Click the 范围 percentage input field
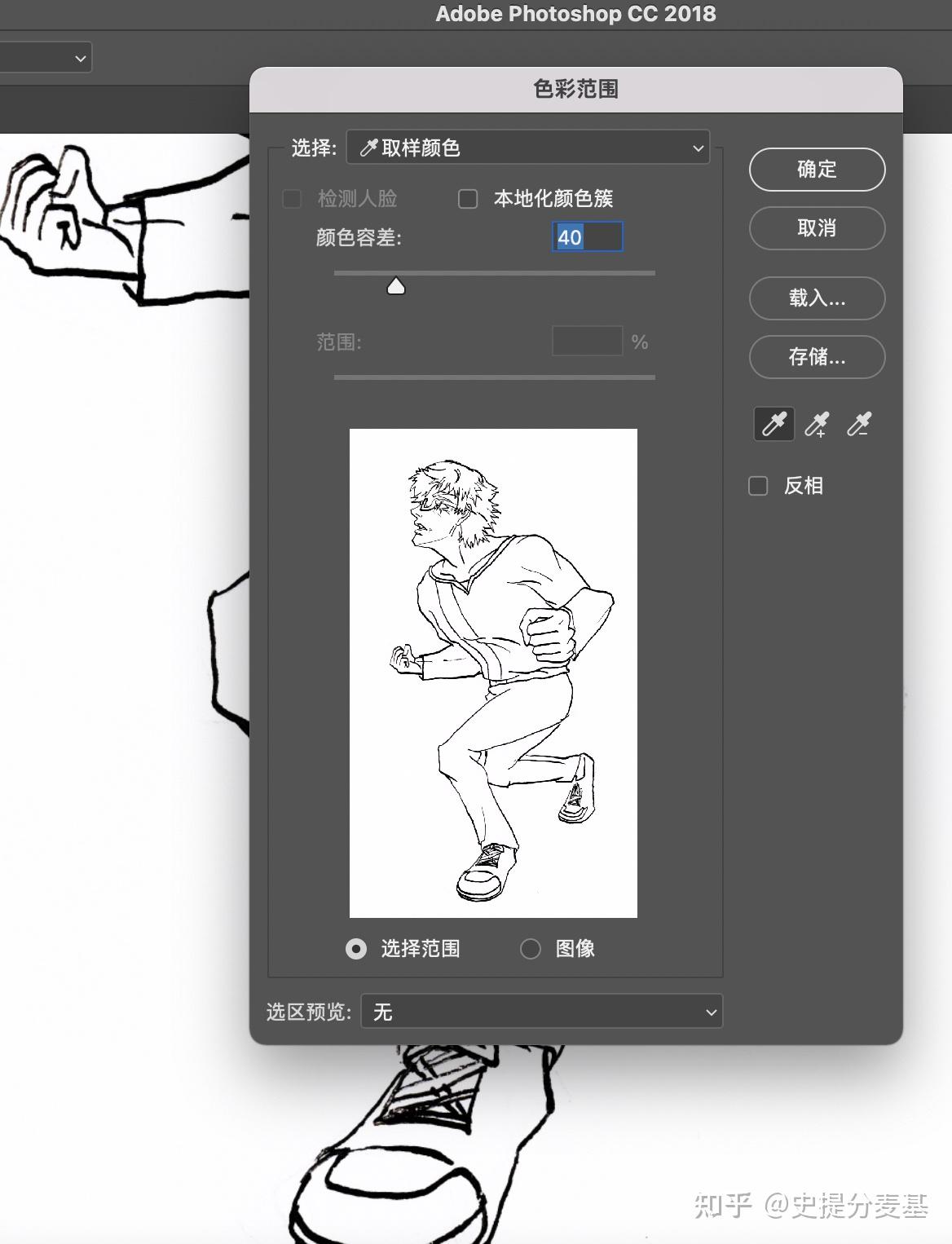 point(588,342)
